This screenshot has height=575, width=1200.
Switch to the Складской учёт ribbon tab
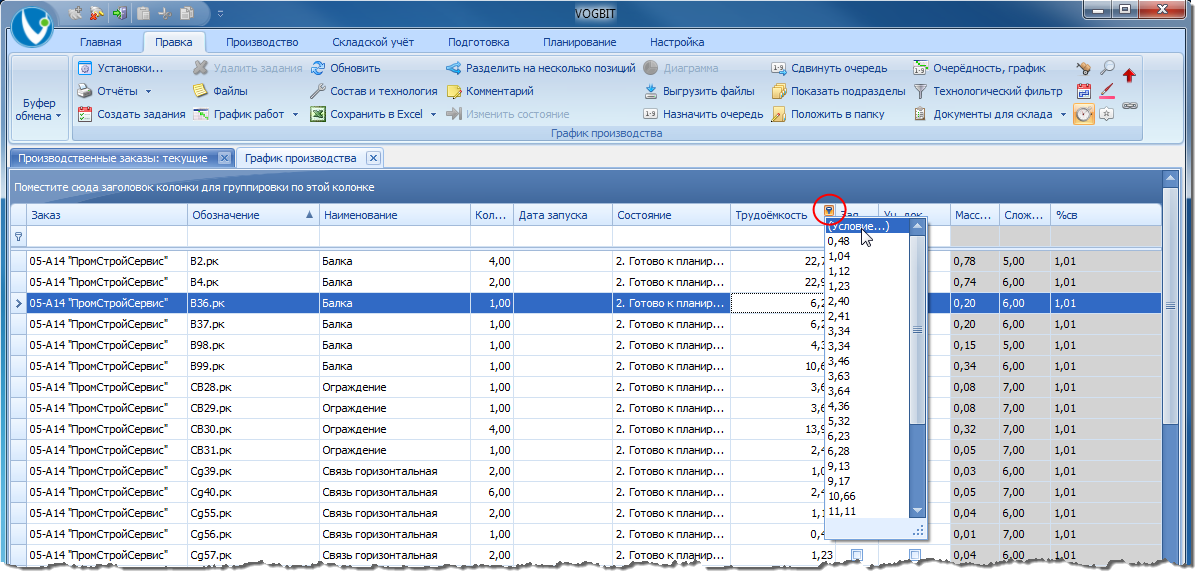click(375, 42)
